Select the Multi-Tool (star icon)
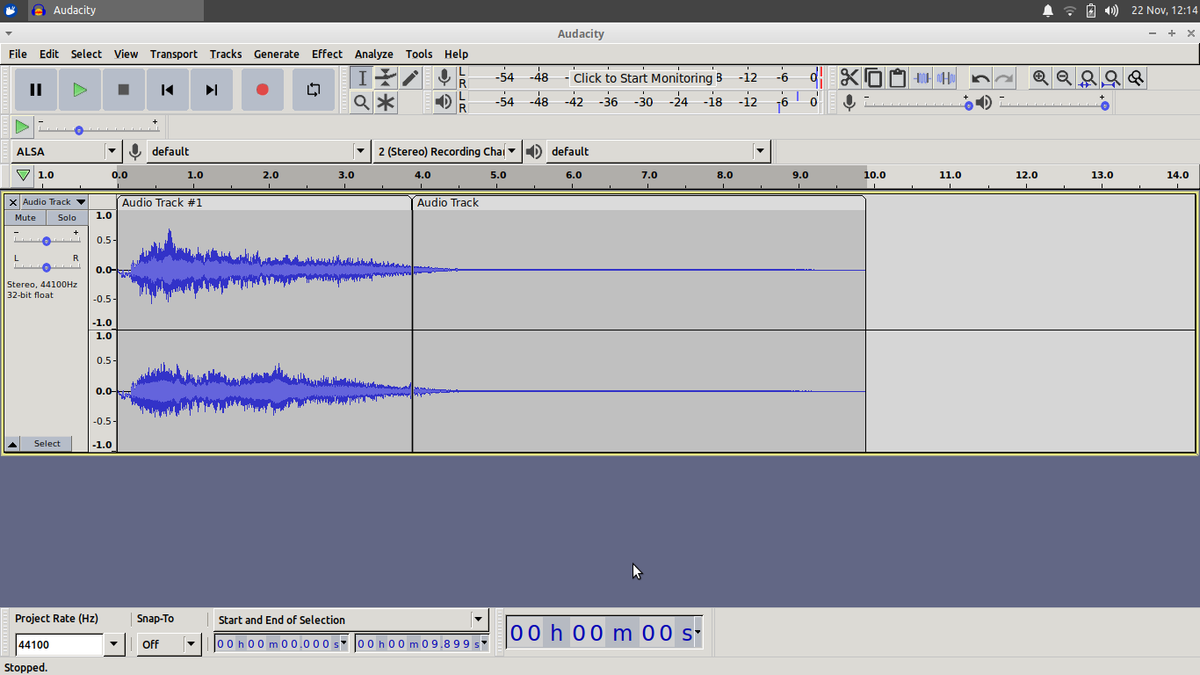1200x675 pixels. pos(385,102)
